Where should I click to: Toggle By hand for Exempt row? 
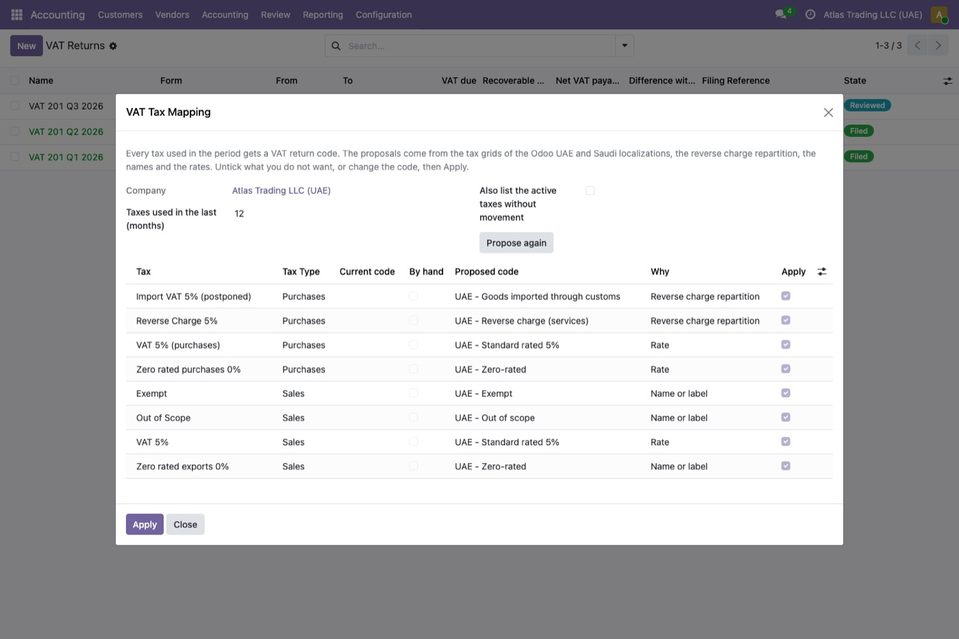pos(413,393)
